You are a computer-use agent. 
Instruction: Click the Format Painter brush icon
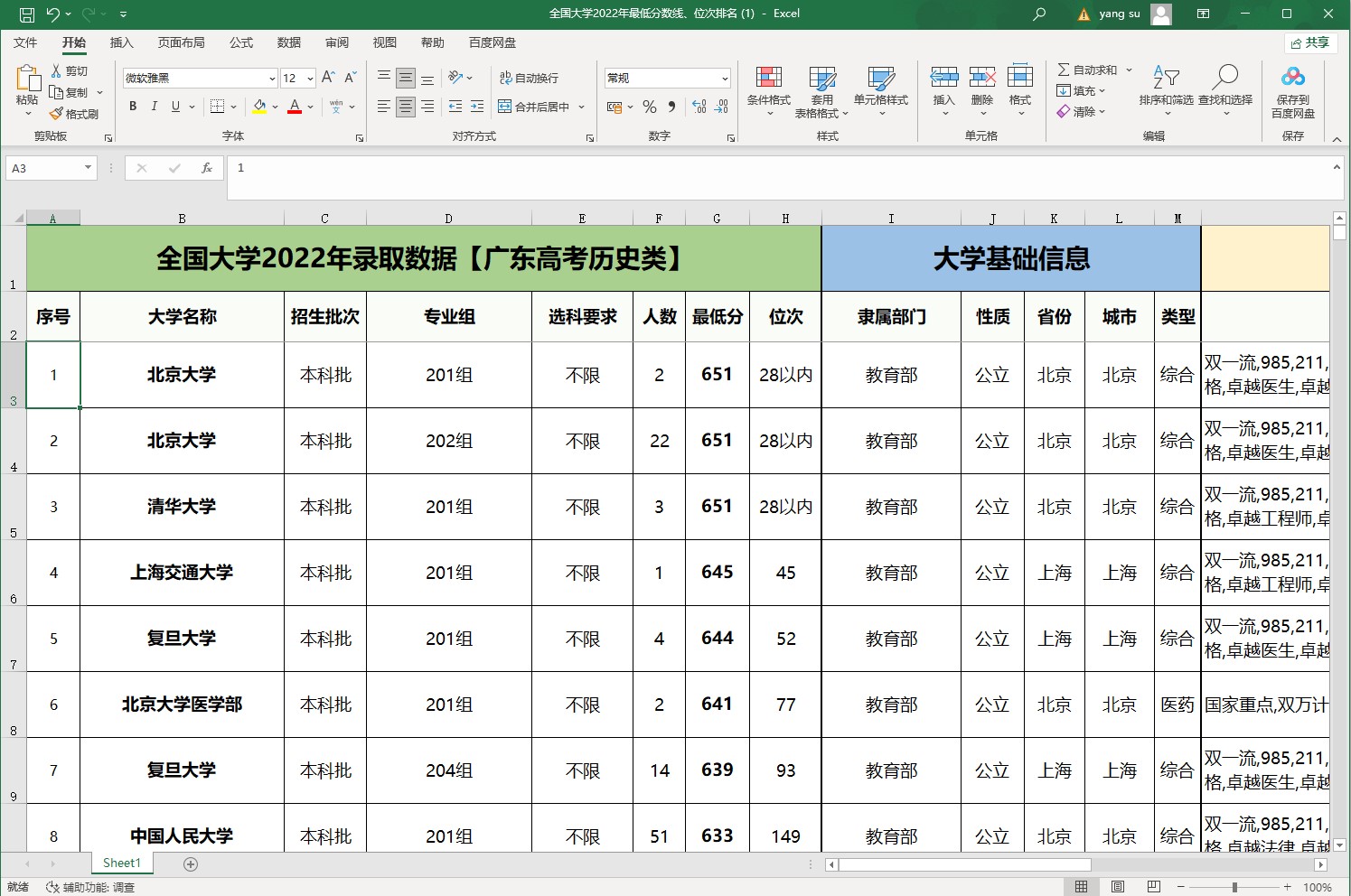pyautogui.click(x=57, y=114)
